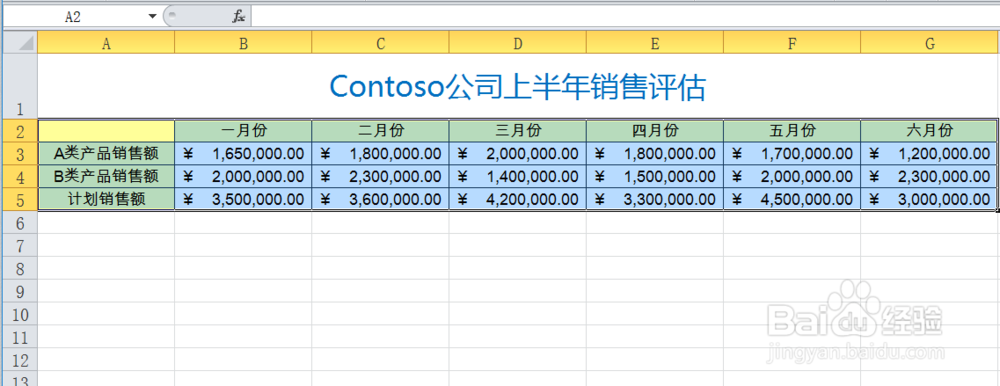
Task: Select the cell with 1,650,000.00
Action: click(x=243, y=153)
